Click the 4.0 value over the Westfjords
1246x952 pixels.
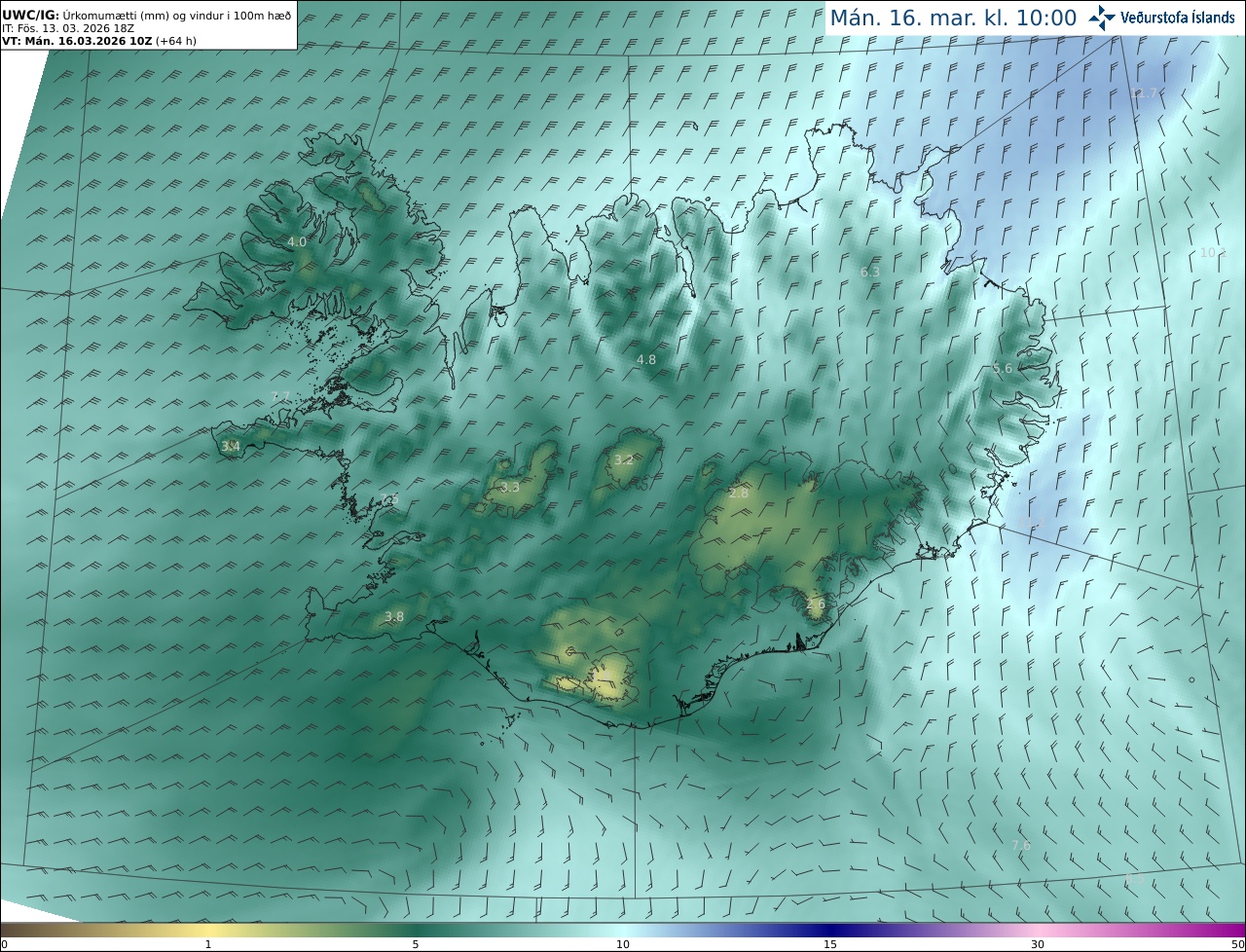coord(297,241)
